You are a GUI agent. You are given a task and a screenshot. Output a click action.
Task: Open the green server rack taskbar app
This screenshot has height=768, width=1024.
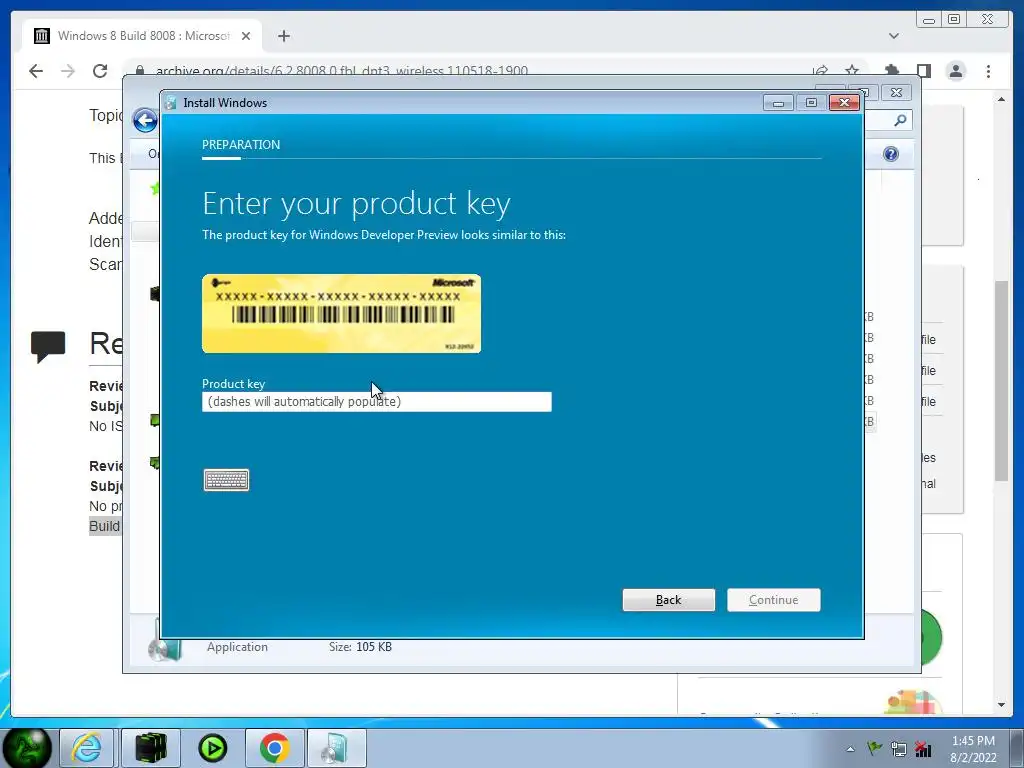[151, 748]
